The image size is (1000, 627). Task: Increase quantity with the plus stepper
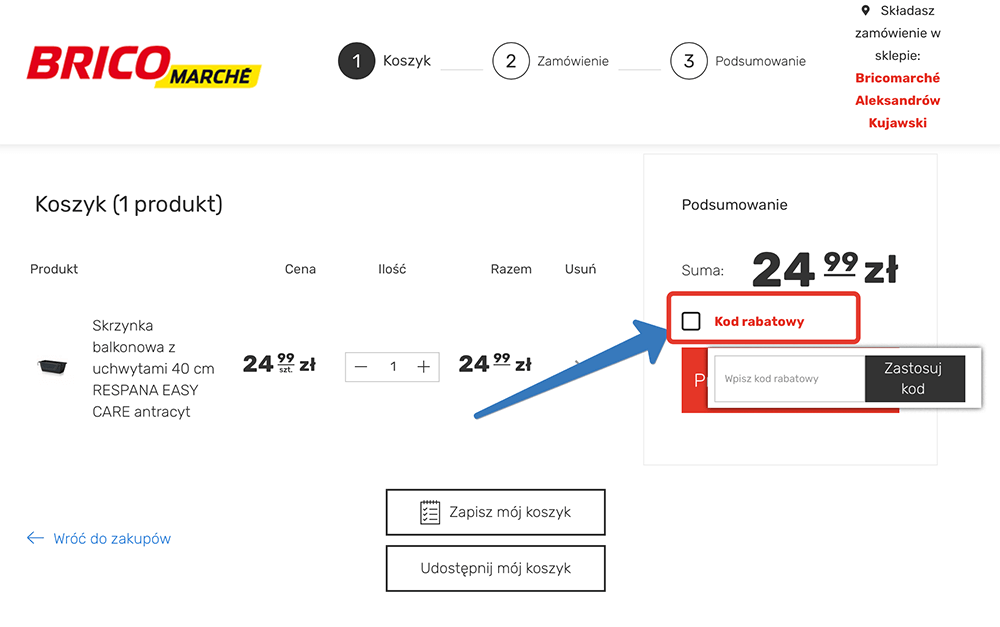pos(422,367)
